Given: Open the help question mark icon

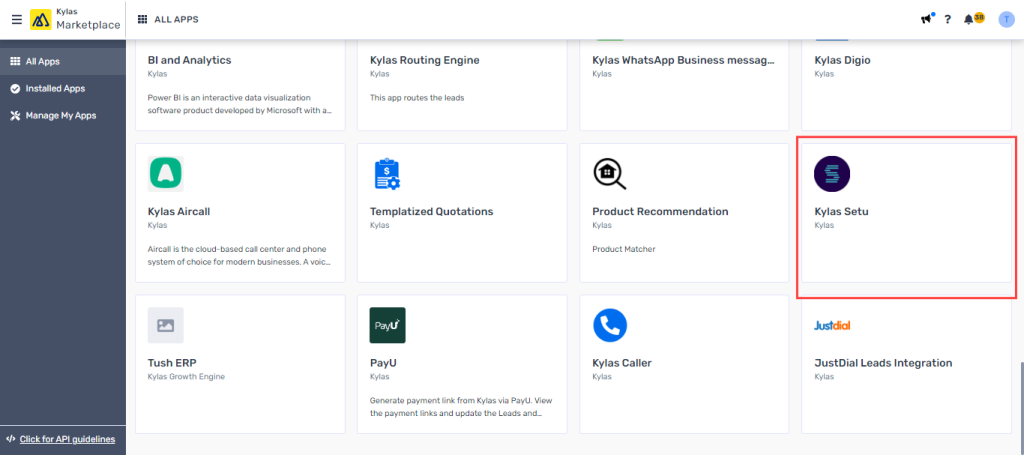Looking at the screenshot, I should (948, 20).
